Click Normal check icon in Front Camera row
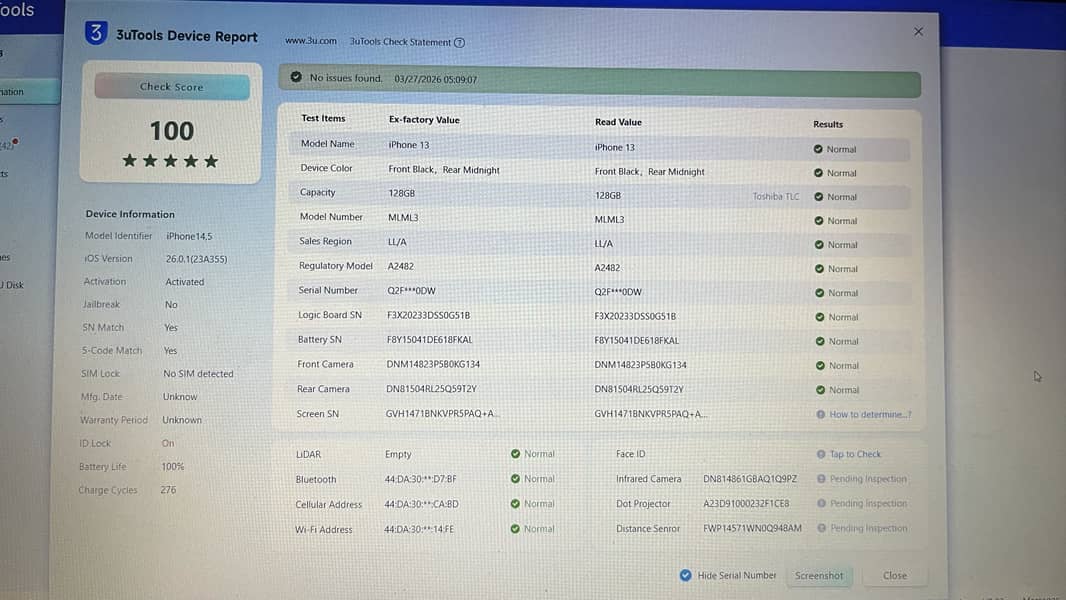This screenshot has height=600, width=1066. [x=820, y=366]
